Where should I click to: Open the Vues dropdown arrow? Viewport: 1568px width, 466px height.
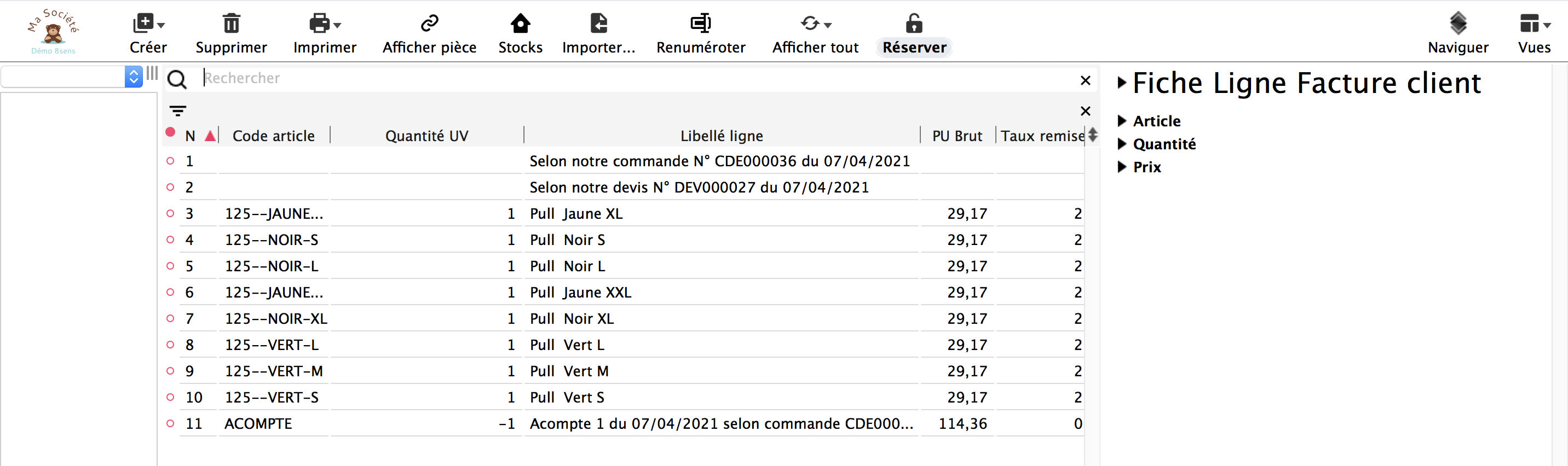(1547, 26)
